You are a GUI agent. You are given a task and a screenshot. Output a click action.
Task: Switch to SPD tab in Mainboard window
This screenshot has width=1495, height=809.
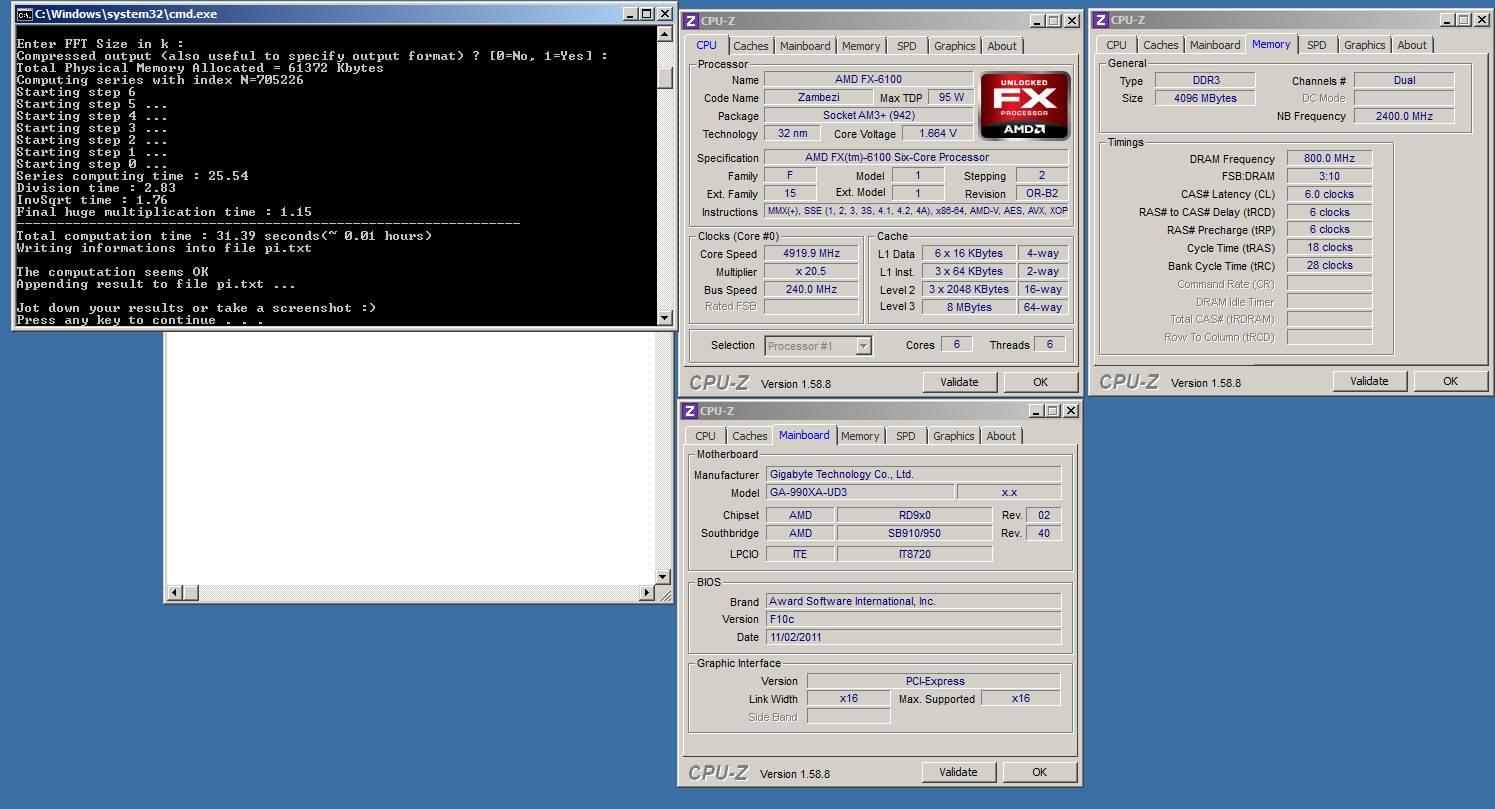pos(906,436)
